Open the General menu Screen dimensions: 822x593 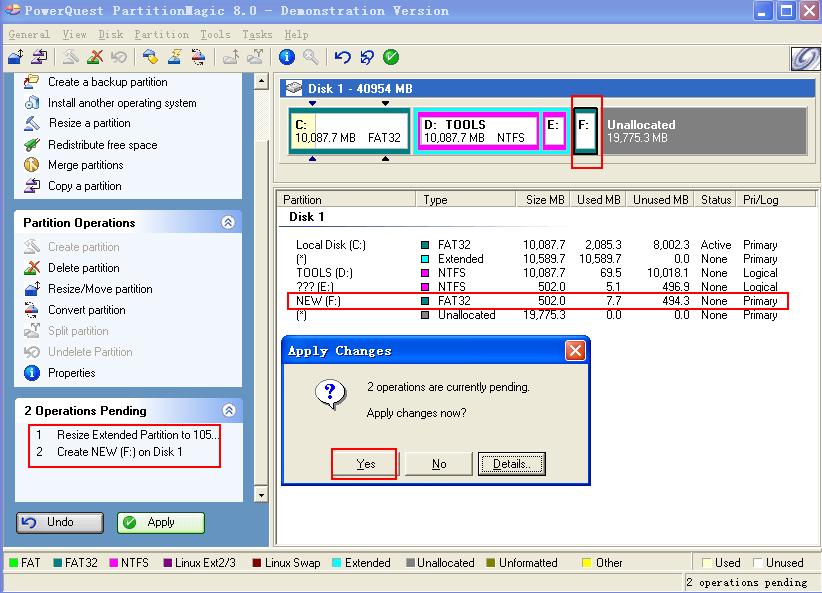pyautogui.click(x=29, y=35)
